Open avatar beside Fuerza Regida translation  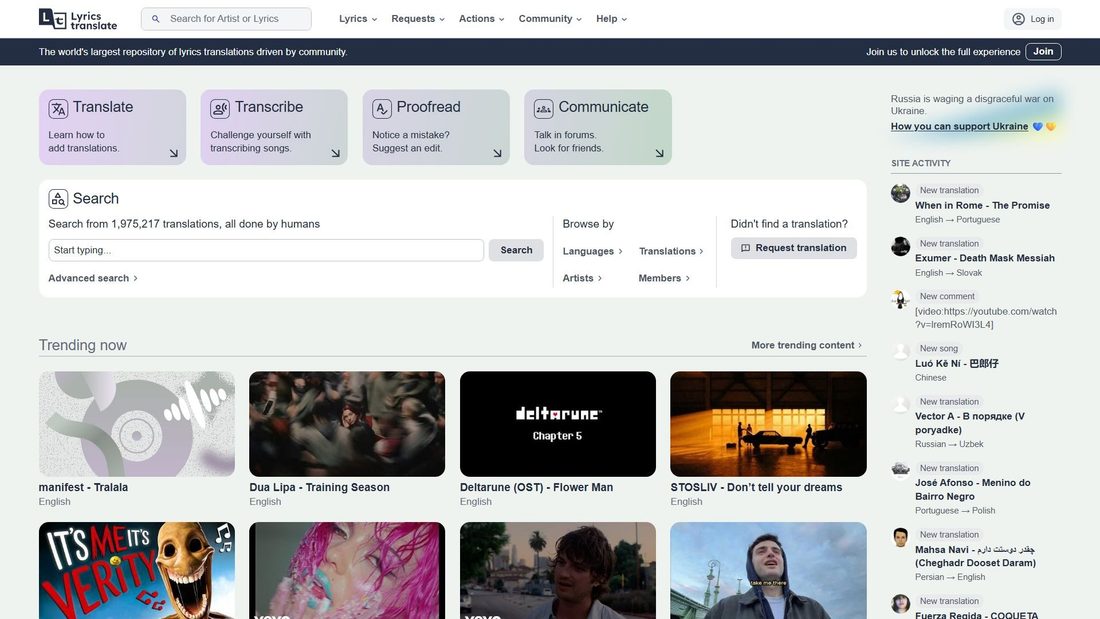pyautogui.click(x=901, y=604)
